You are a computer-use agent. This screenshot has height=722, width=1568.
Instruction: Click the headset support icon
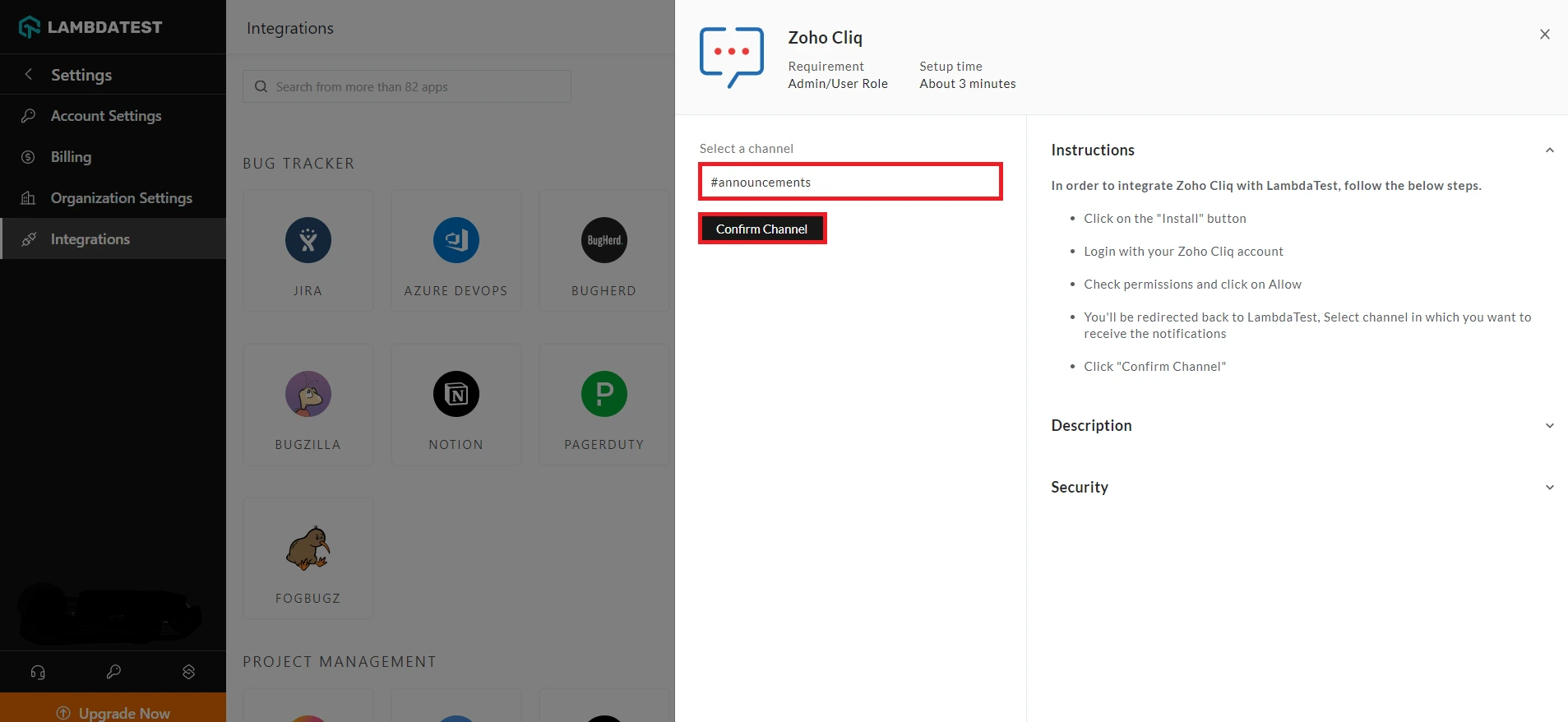coord(38,672)
